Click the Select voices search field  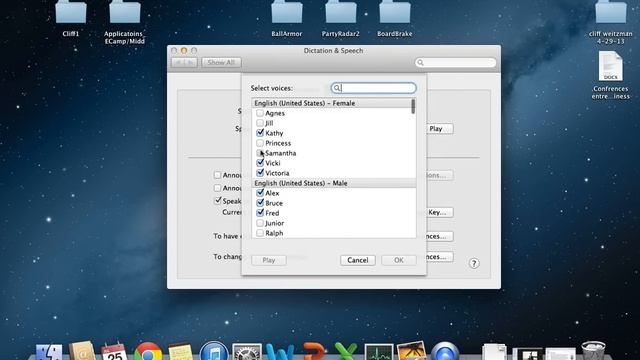pos(373,88)
